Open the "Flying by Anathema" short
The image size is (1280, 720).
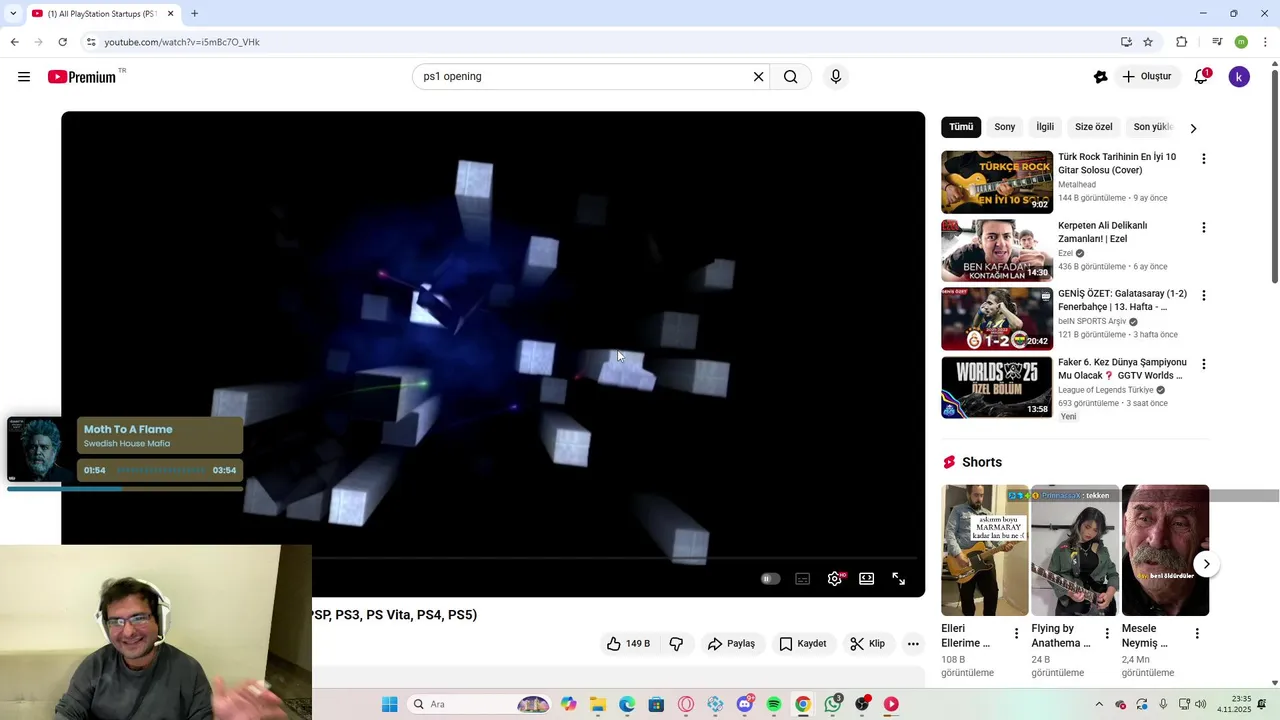tap(1075, 550)
